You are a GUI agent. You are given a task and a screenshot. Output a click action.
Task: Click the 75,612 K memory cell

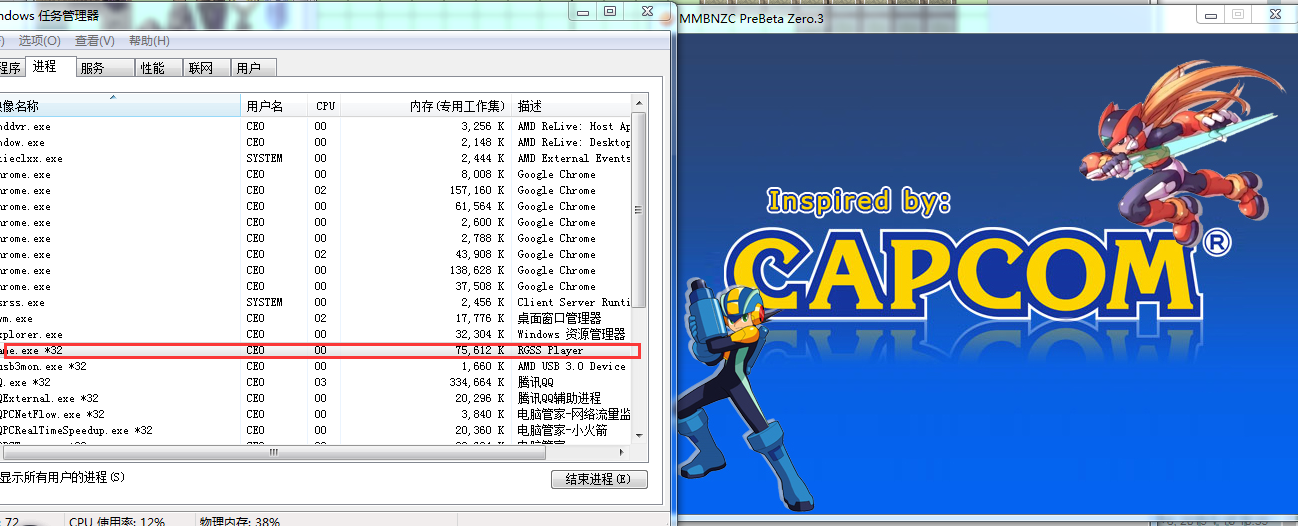(x=480, y=351)
